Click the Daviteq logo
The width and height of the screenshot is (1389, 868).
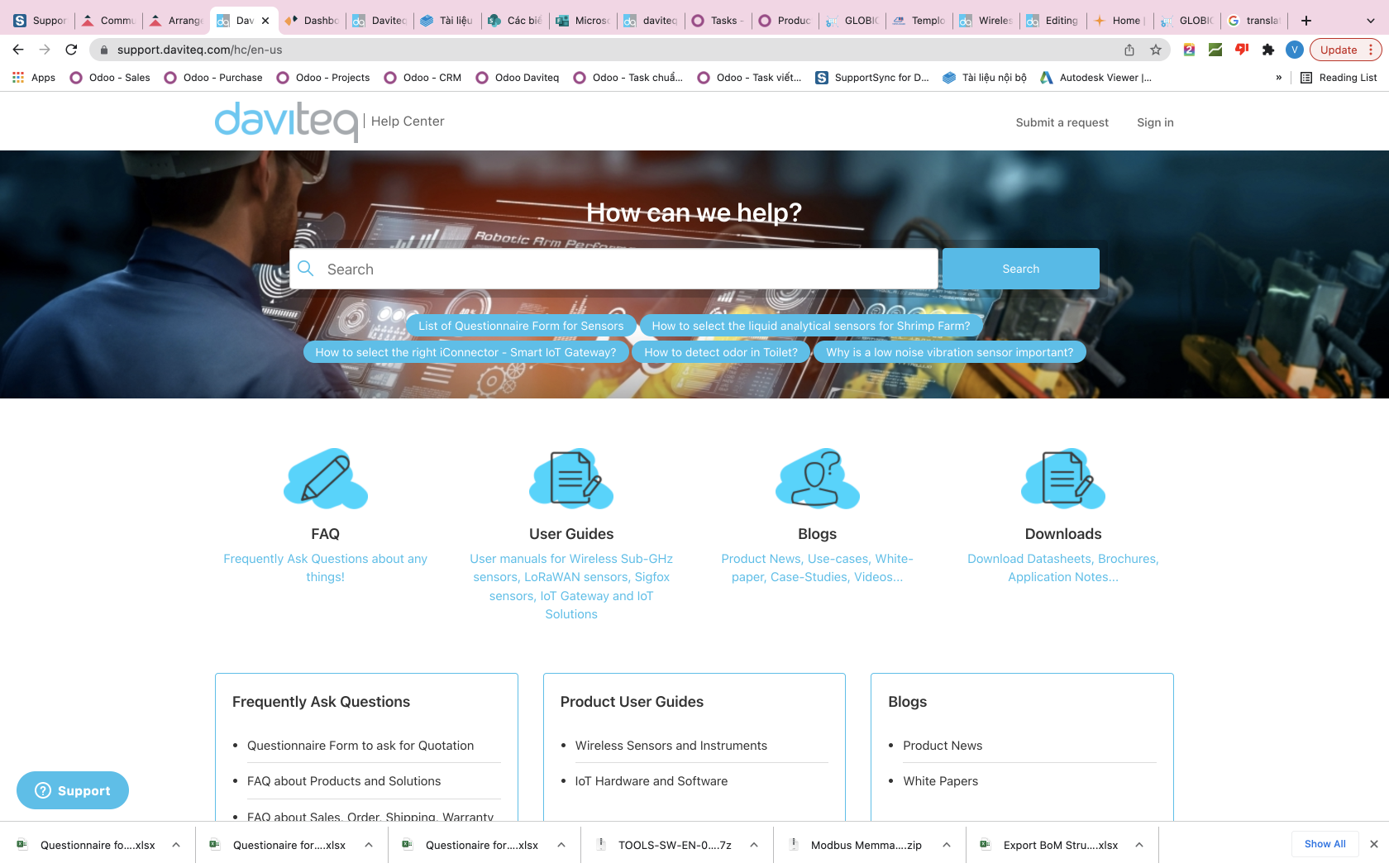pyautogui.click(x=287, y=121)
